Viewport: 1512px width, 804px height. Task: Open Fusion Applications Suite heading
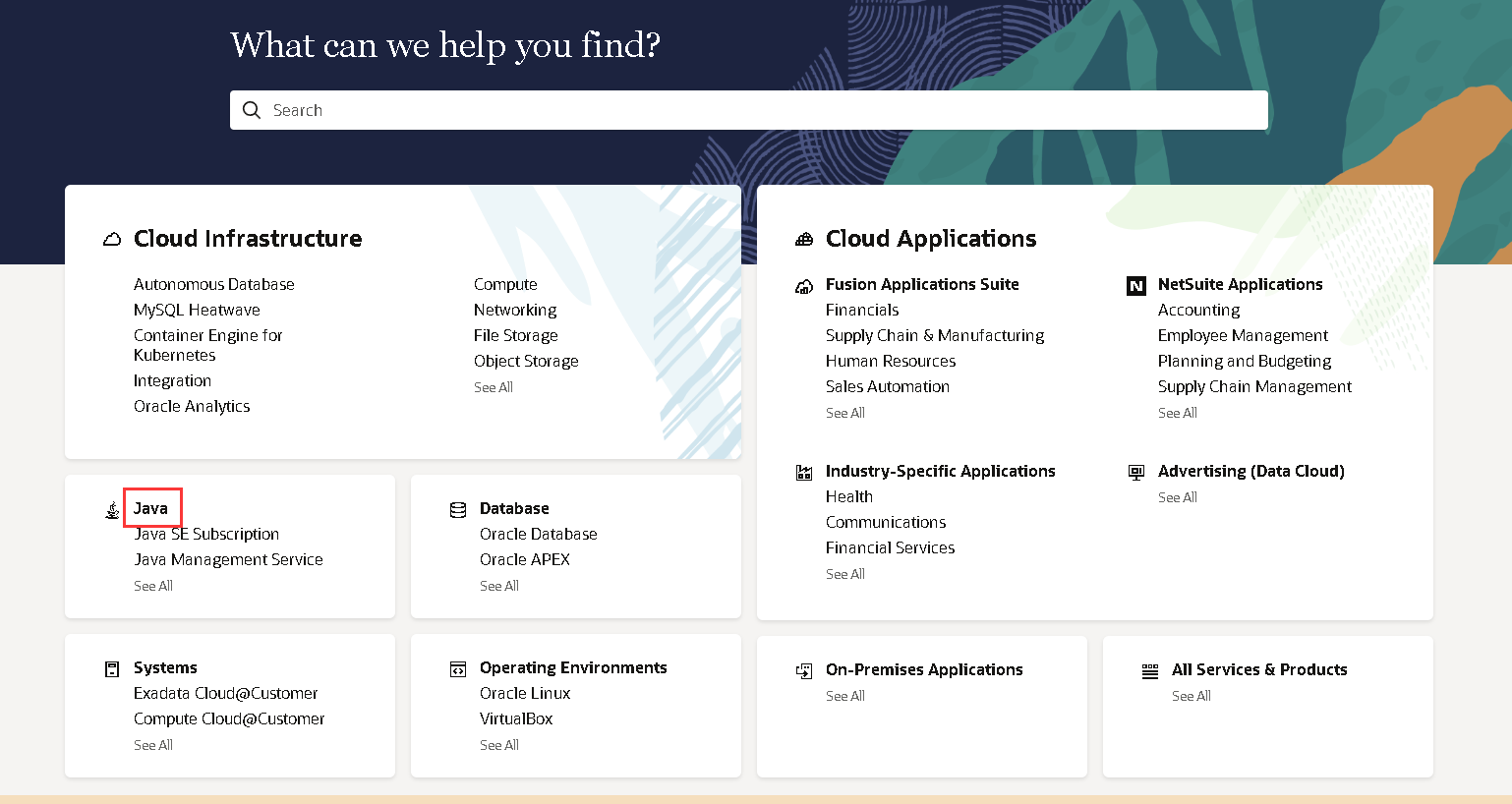point(922,284)
